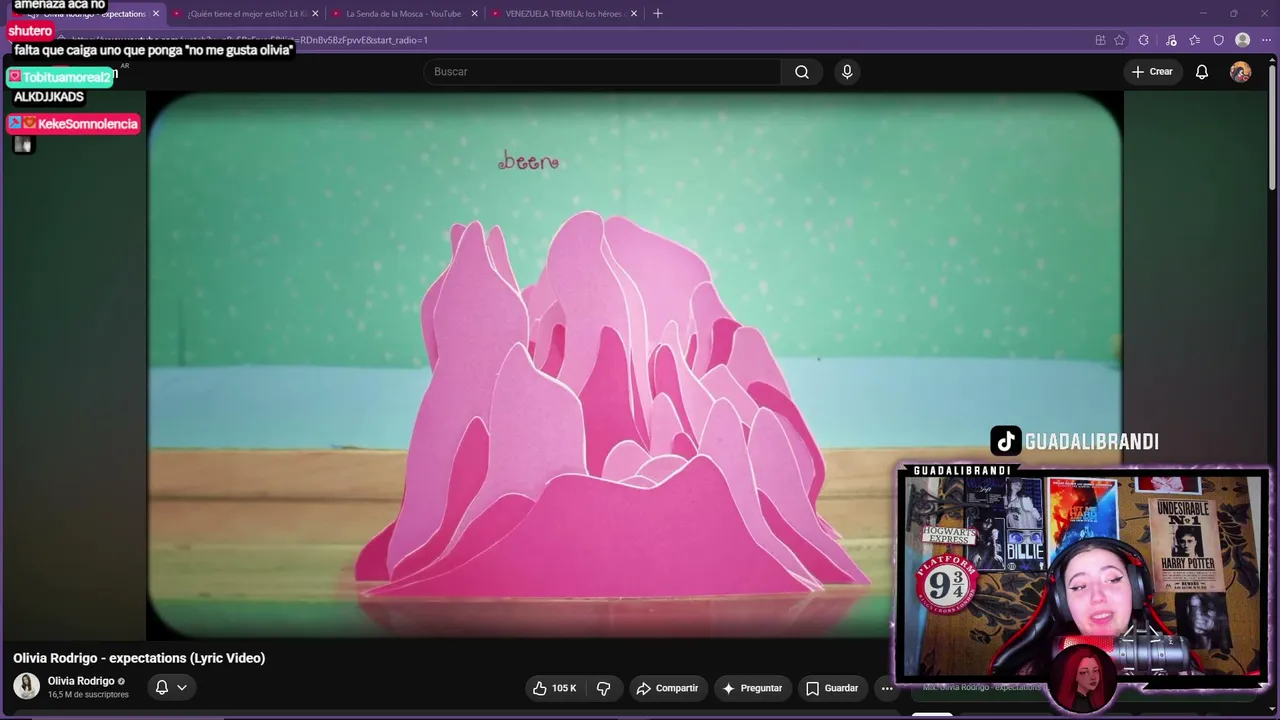The width and height of the screenshot is (1280, 720).
Task: Open more actions menu beside Guardar
Action: [x=886, y=688]
